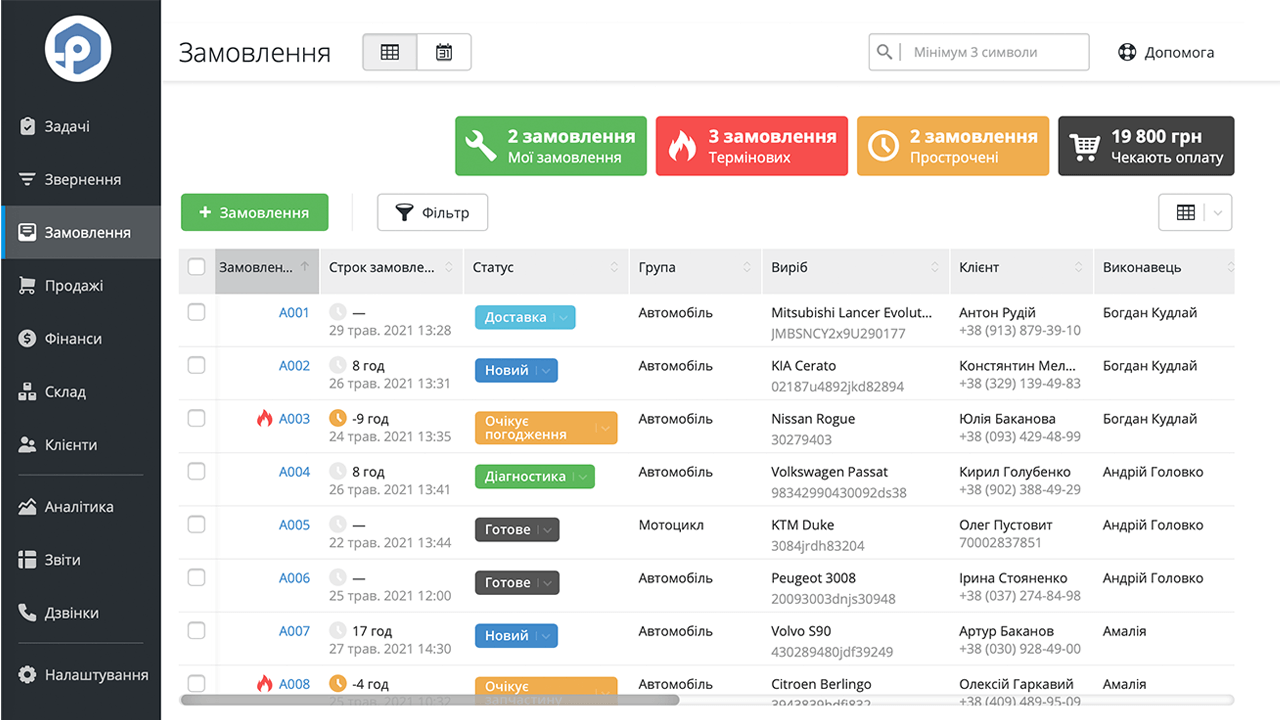This screenshot has width=1280, height=720.
Task: Open Фінанси section
Action: pos(80,339)
